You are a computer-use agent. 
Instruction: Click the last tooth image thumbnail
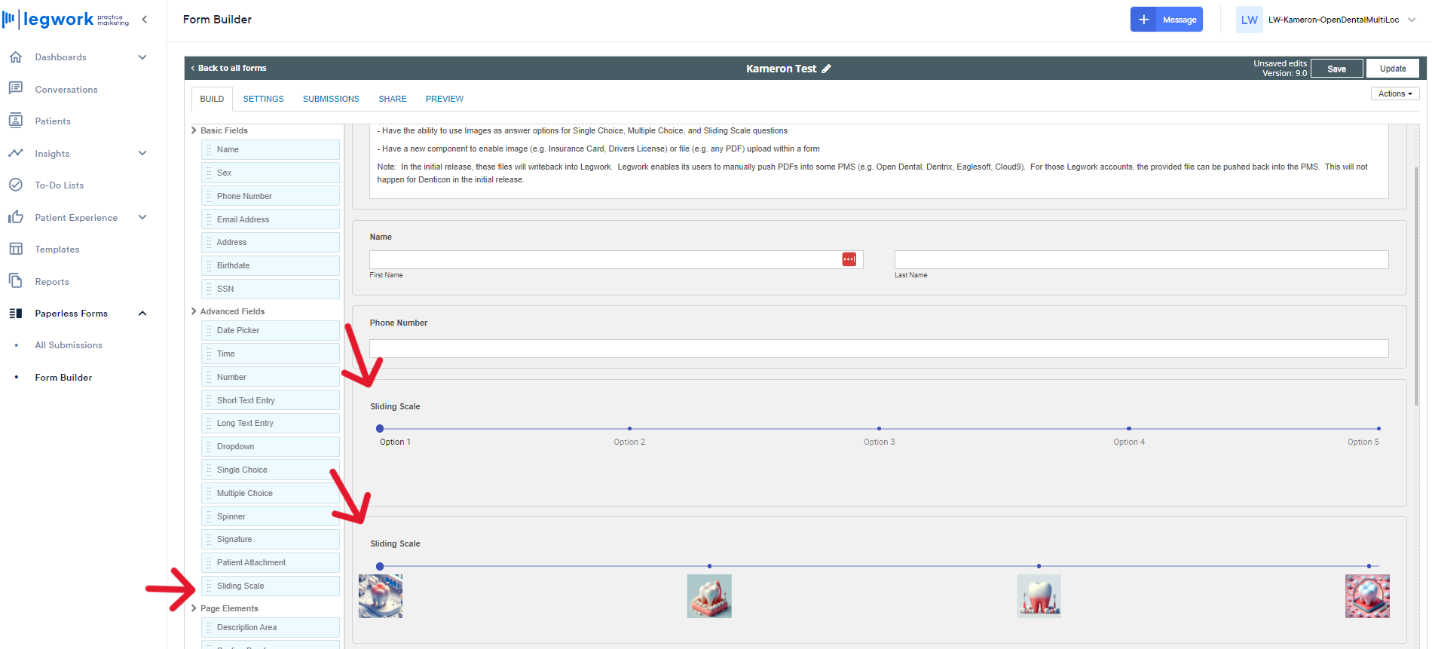1367,595
